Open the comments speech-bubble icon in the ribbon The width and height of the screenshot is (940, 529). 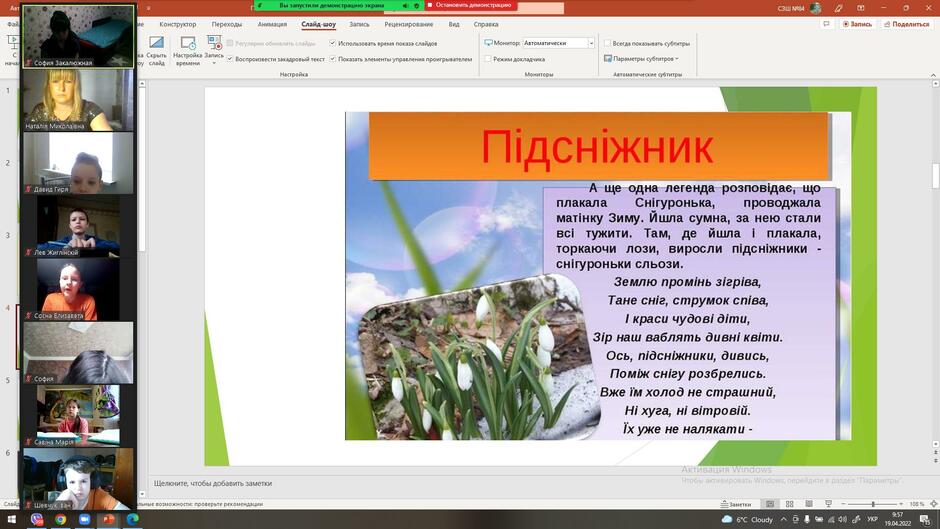(x=826, y=24)
